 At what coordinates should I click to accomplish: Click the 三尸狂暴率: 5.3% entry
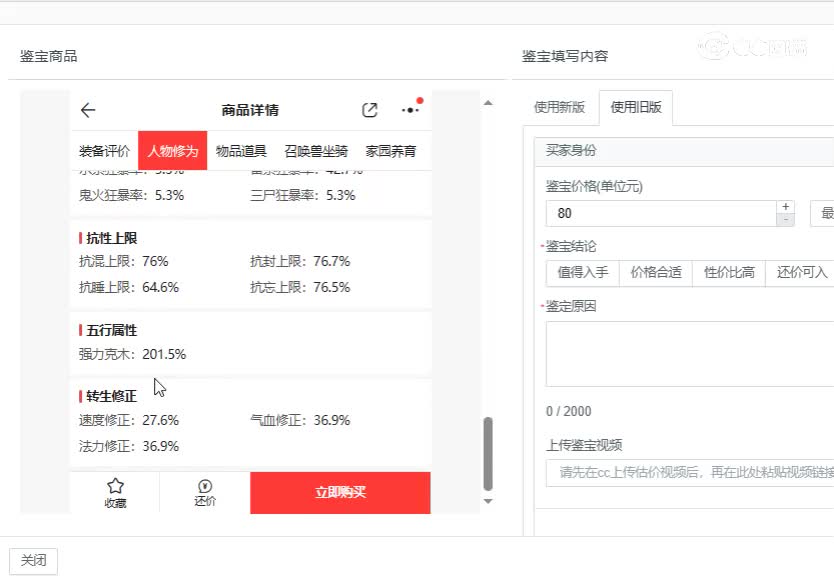tap(303, 196)
